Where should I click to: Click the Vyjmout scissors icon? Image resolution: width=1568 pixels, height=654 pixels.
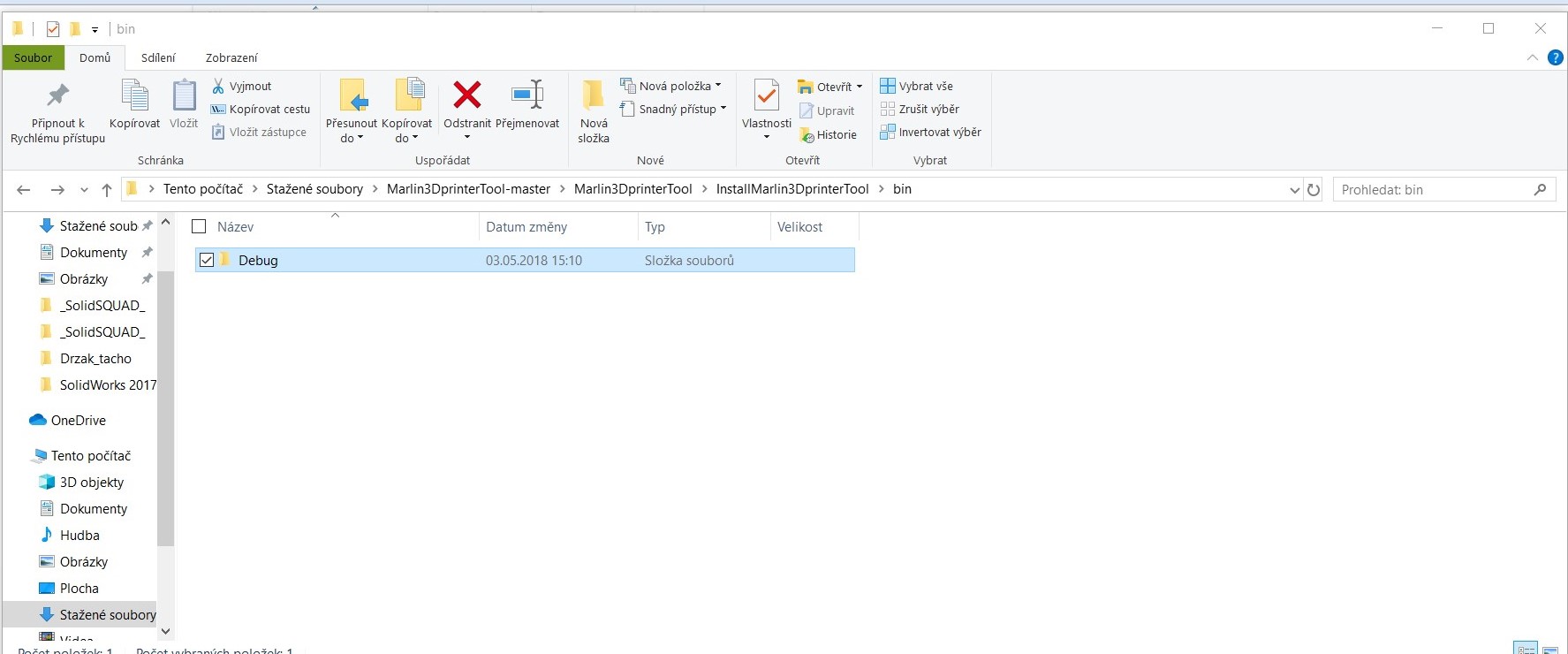218,86
